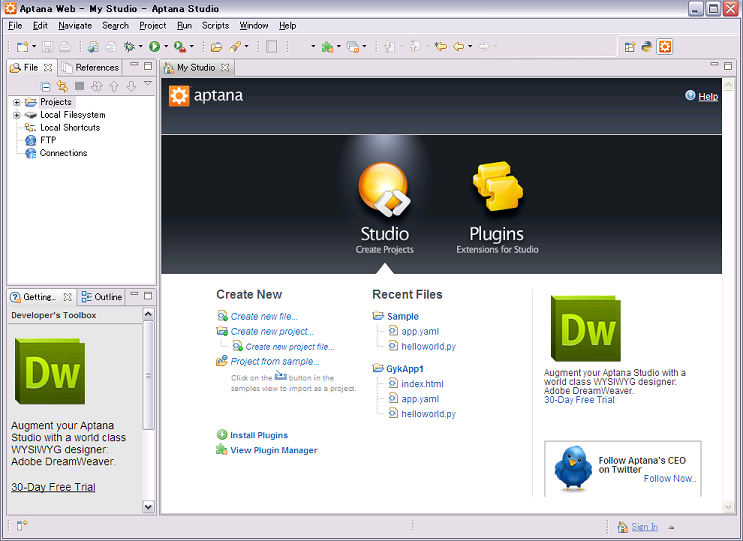Open the View Plugin Manager link
The image size is (743, 541).
(274, 450)
